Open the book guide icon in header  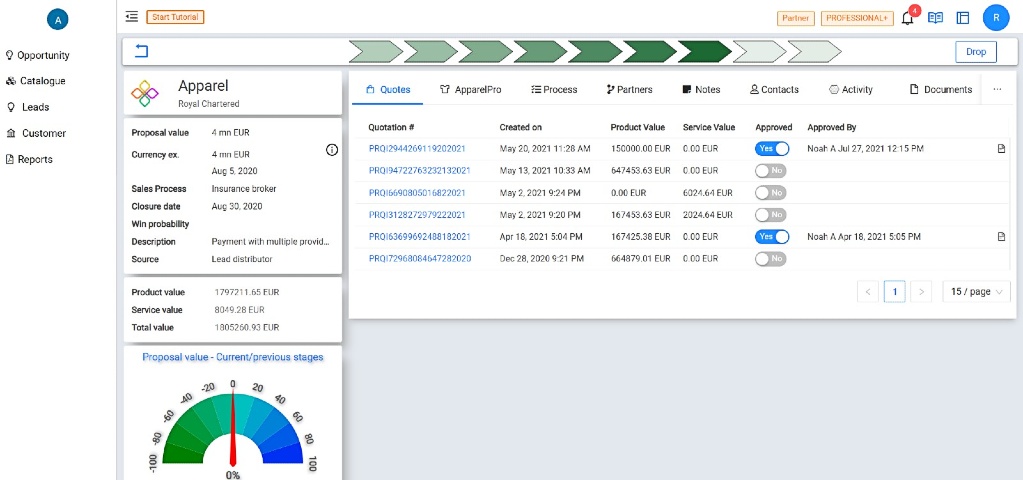935,18
